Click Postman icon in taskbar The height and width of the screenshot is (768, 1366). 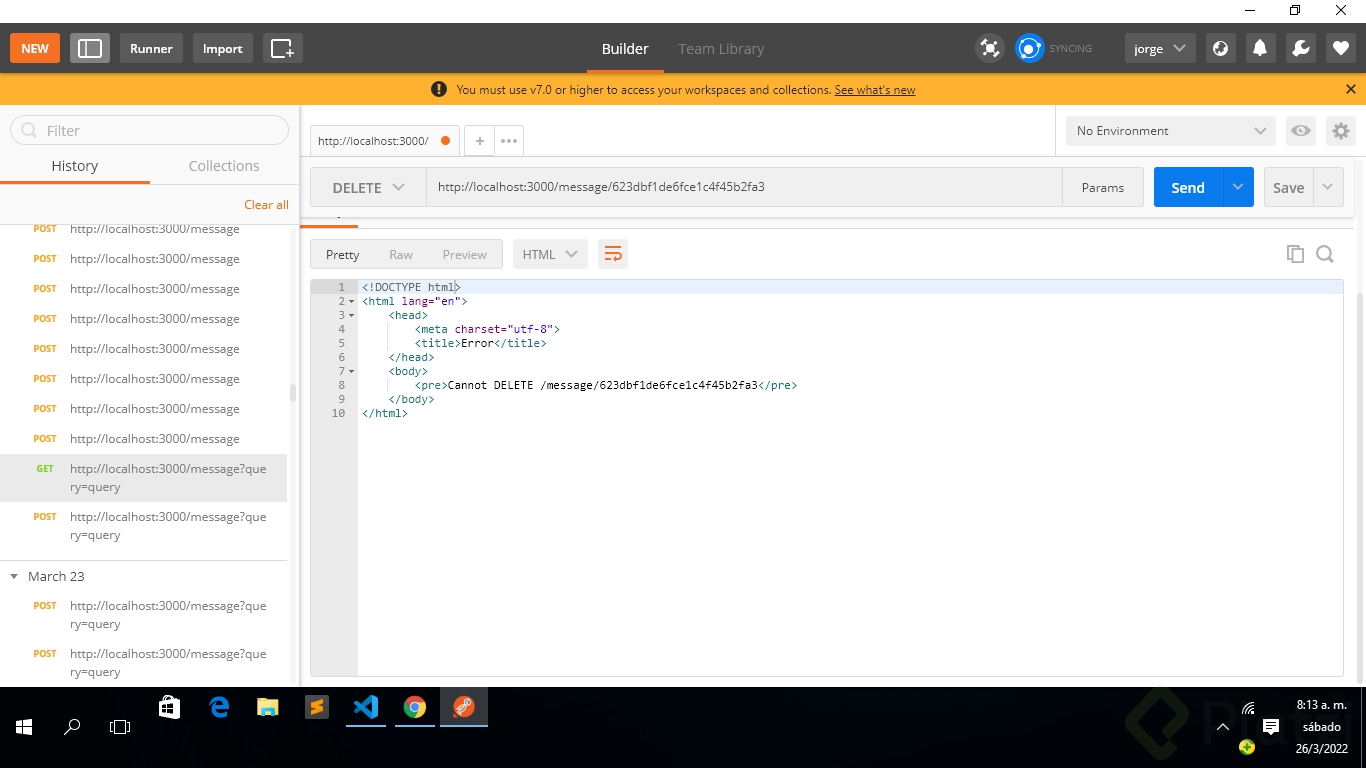[x=463, y=707]
